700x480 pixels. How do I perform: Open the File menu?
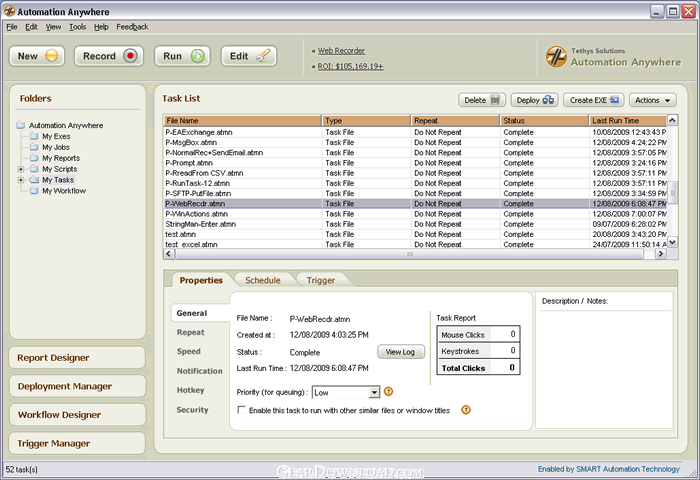coord(12,27)
